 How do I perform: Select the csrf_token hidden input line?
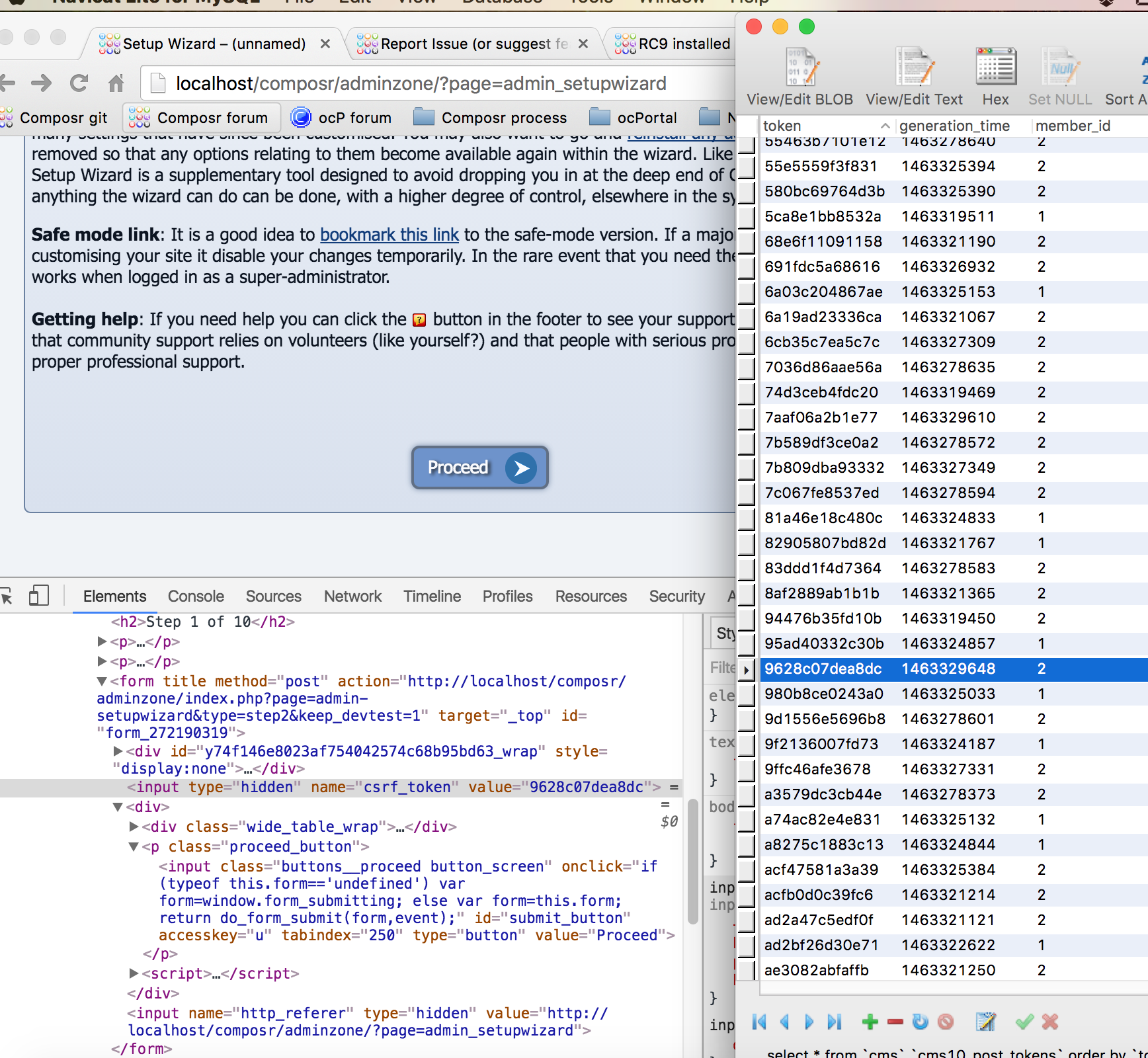[340, 787]
